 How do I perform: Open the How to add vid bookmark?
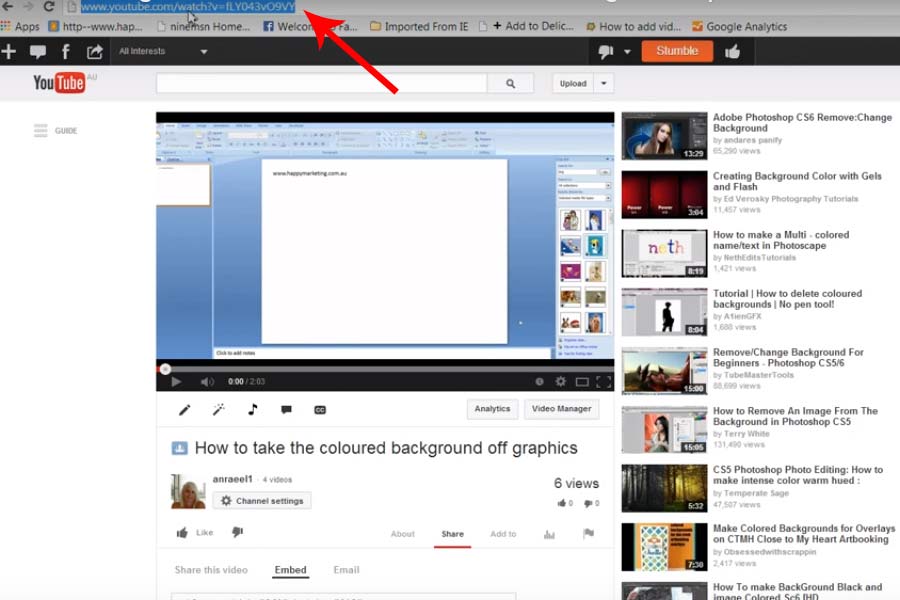tap(633, 26)
